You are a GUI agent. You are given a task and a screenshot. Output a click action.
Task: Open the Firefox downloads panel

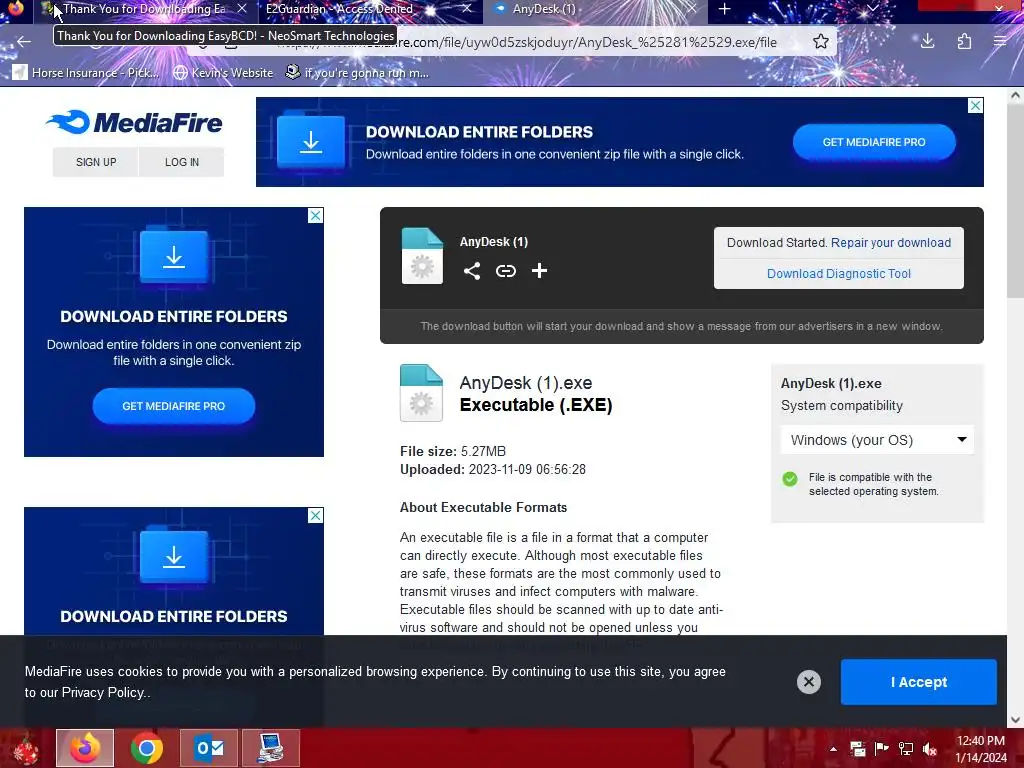coord(927,42)
